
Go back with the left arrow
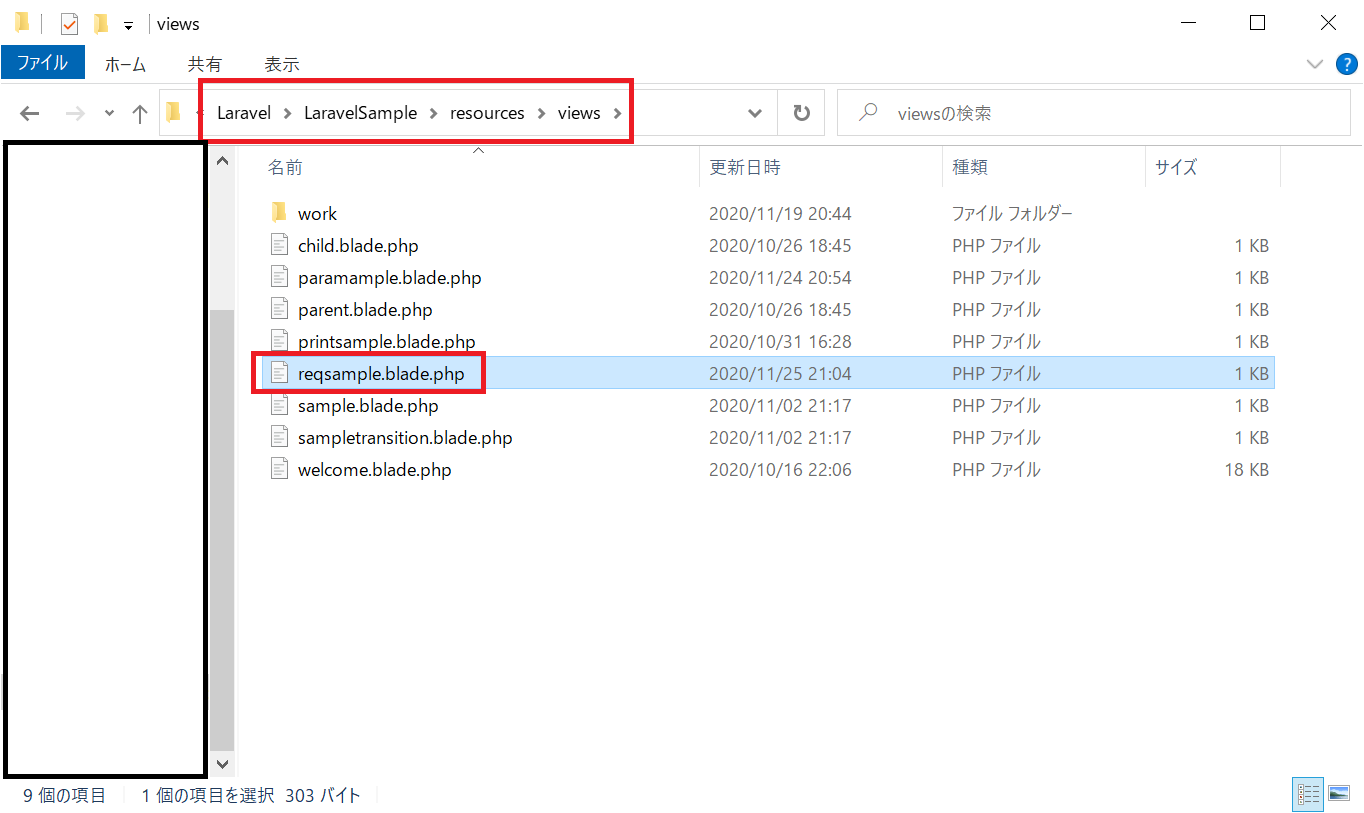click(x=29, y=113)
